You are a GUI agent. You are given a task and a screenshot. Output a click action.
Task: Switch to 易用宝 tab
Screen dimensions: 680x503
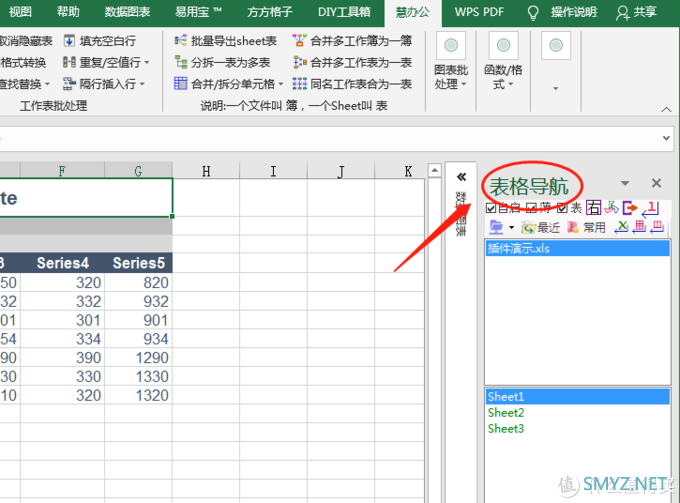198,12
